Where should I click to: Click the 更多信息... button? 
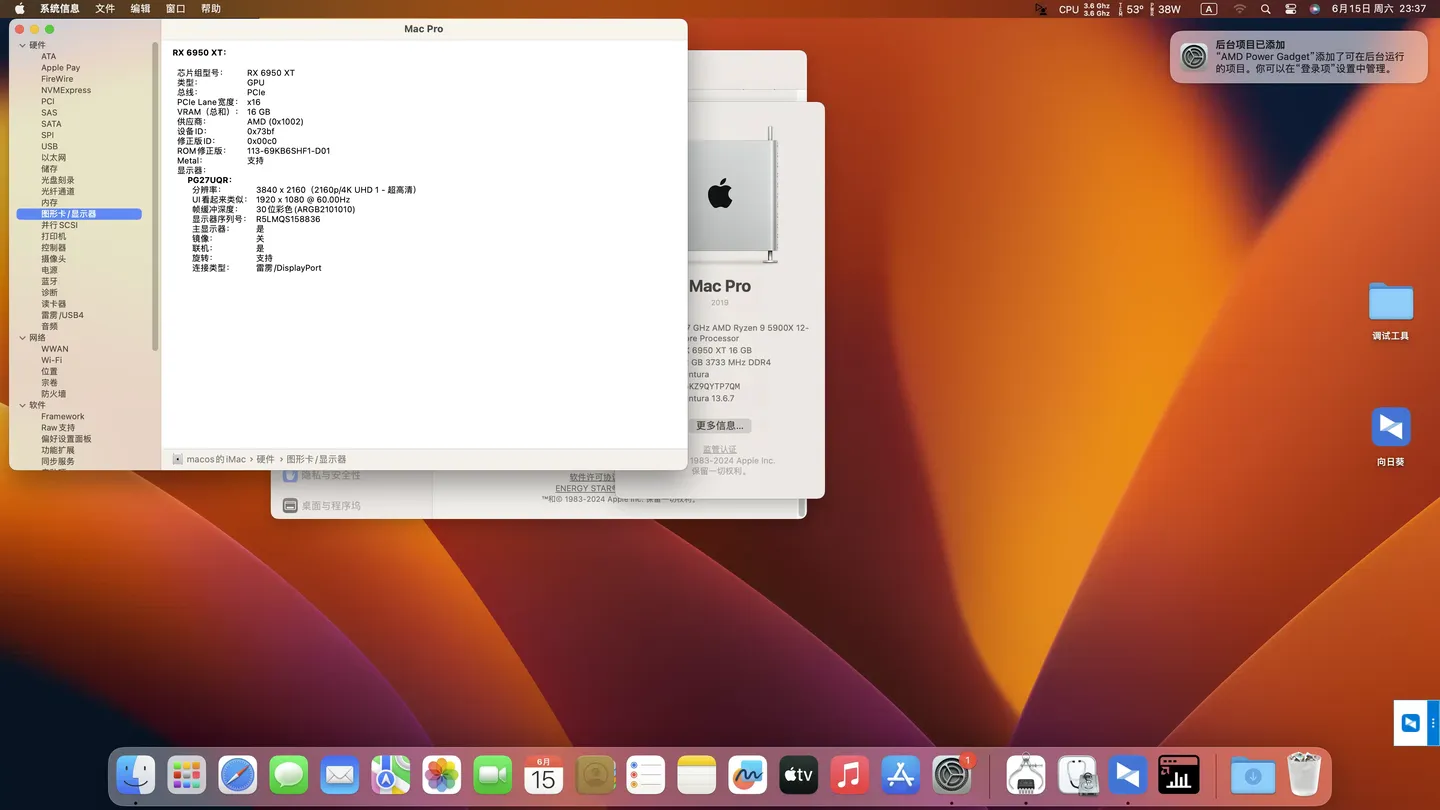pos(719,426)
